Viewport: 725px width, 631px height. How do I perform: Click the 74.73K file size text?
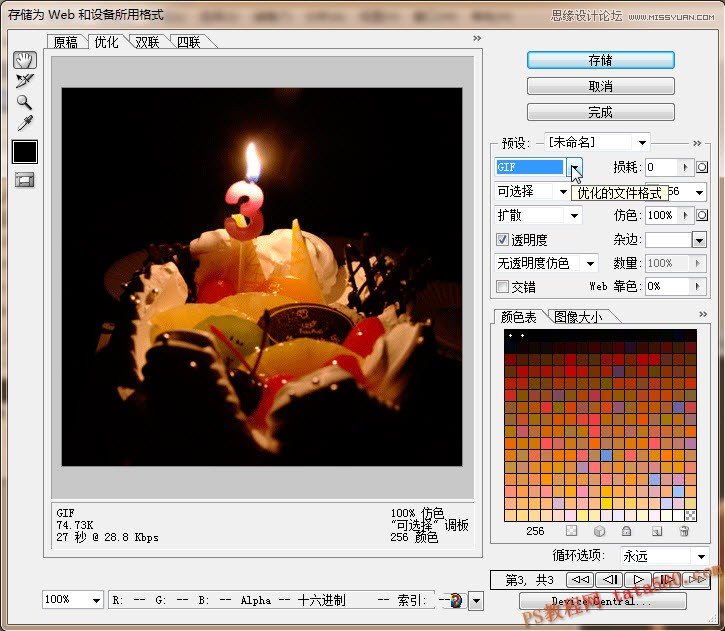pos(75,525)
